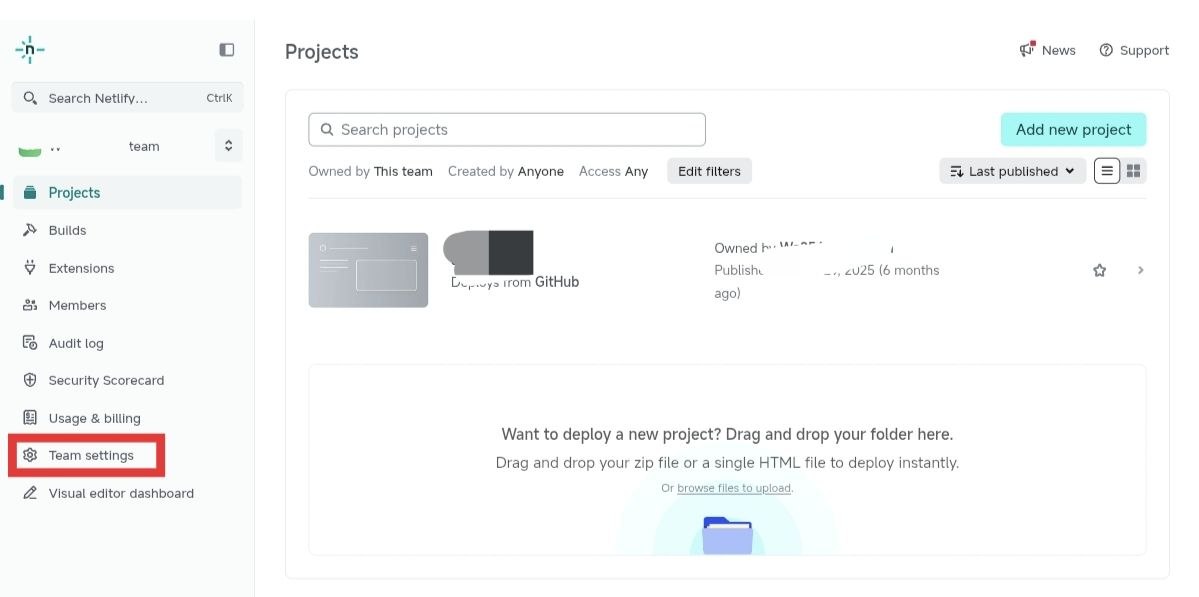Image resolution: width=1199 pixels, height=597 pixels.
Task: Open the project via right chevron
Action: (x=1141, y=270)
